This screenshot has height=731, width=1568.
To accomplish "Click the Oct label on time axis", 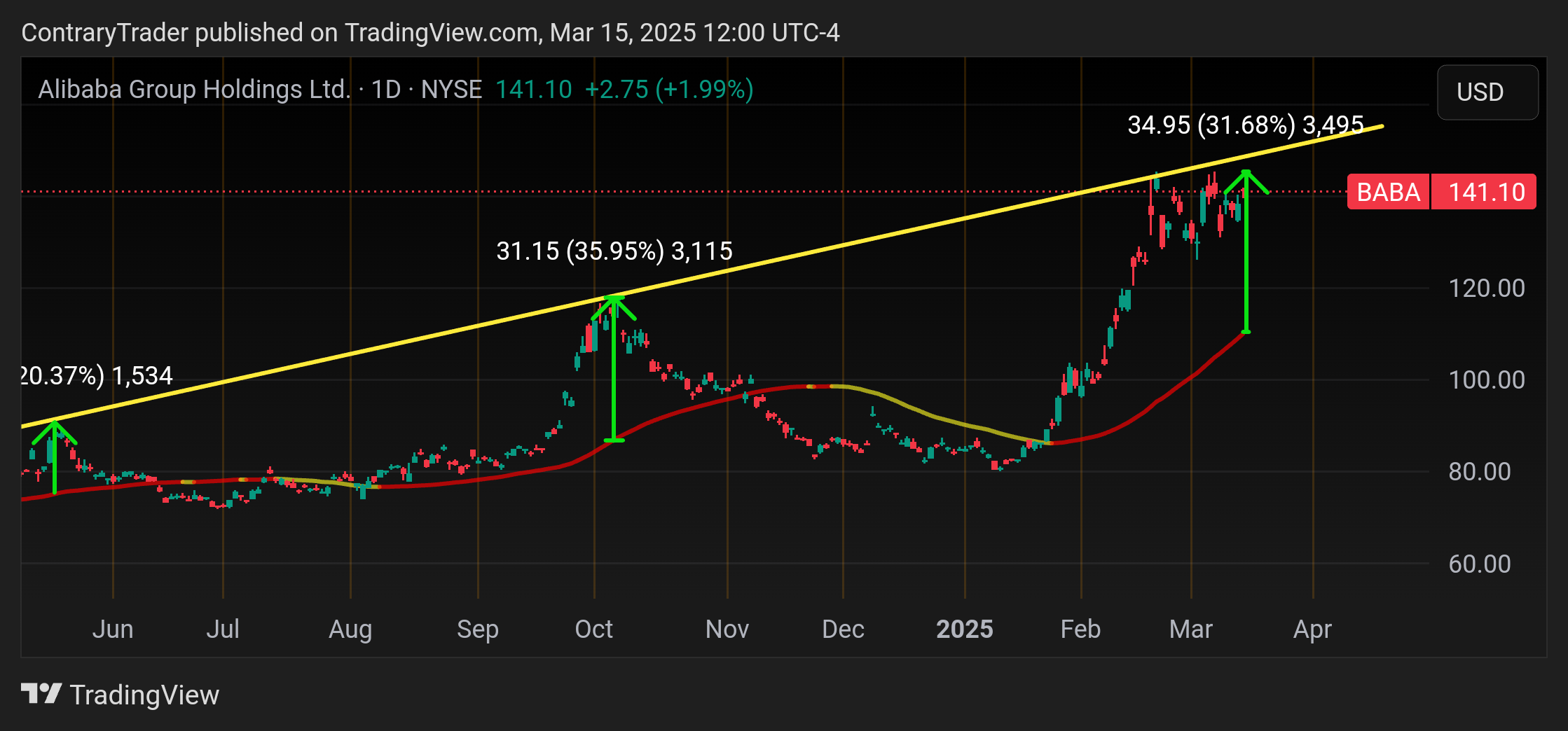I will 594,629.
